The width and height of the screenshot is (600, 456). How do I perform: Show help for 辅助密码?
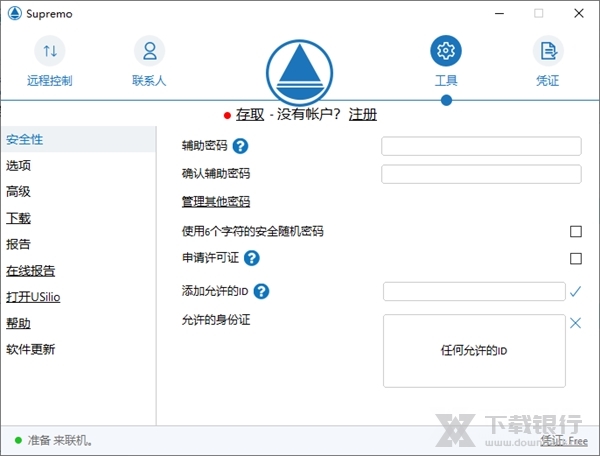(x=240, y=146)
